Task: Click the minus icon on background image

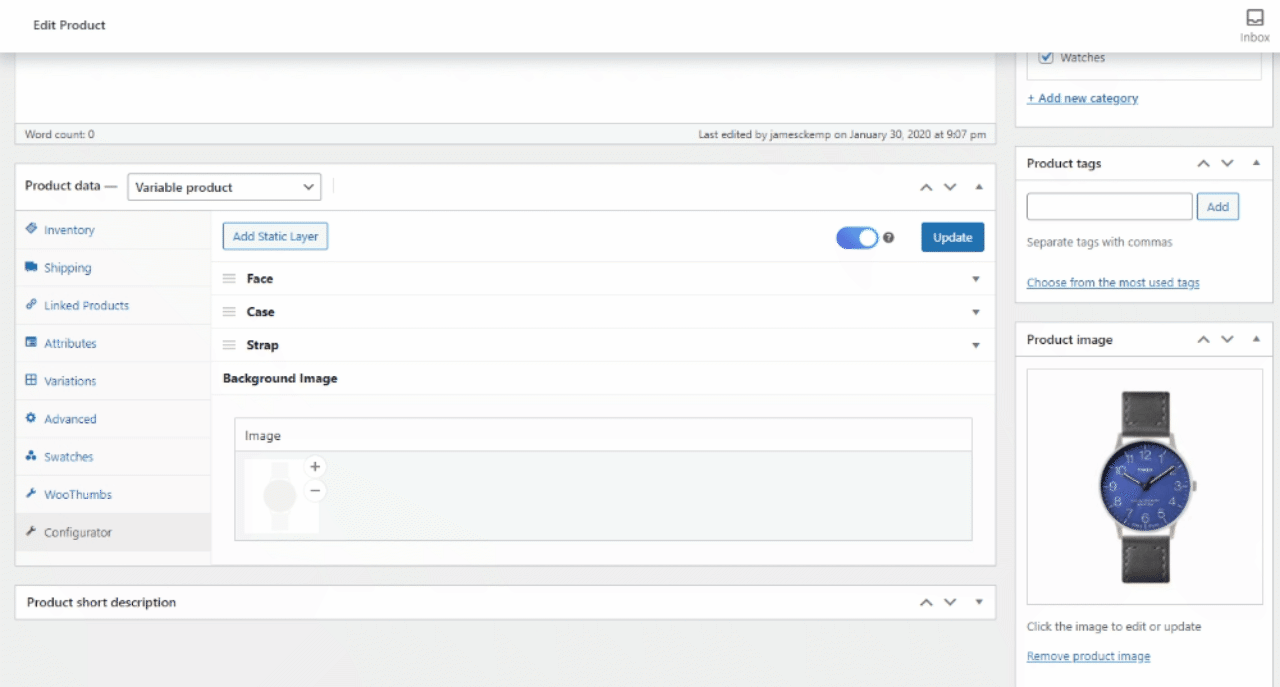Action: pyautogui.click(x=315, y=490)
